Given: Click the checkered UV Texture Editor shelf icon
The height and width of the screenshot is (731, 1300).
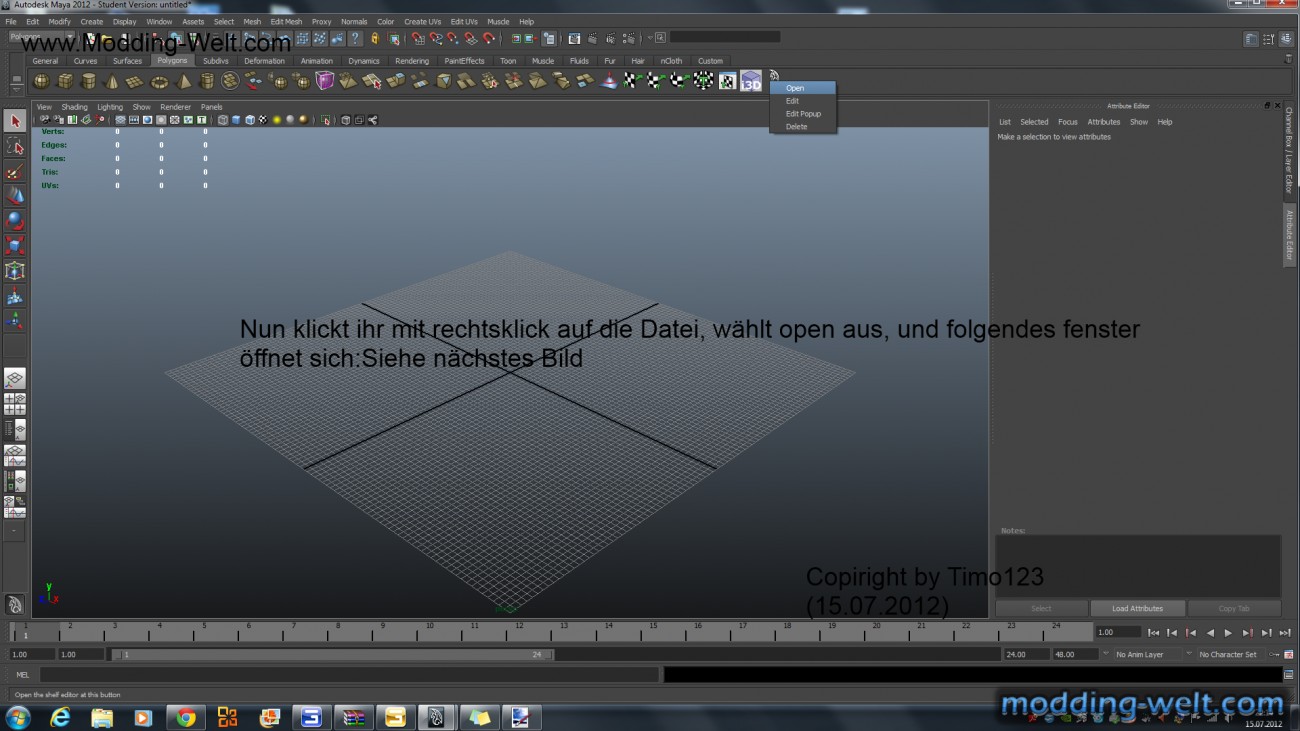Looking at the screenshot, I should coord(727,81).
